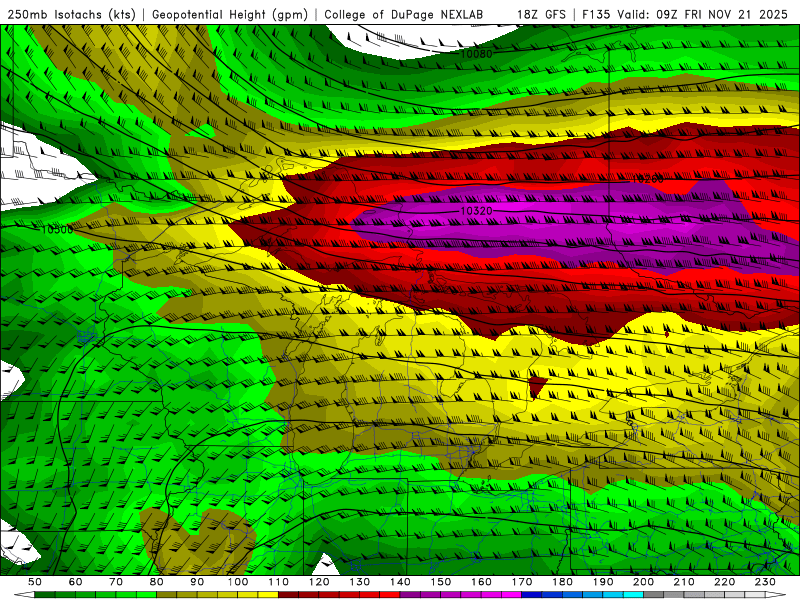Click the 50 value on the color scale
The height and width of the screenshot is (600, 800).
point(35,582)
